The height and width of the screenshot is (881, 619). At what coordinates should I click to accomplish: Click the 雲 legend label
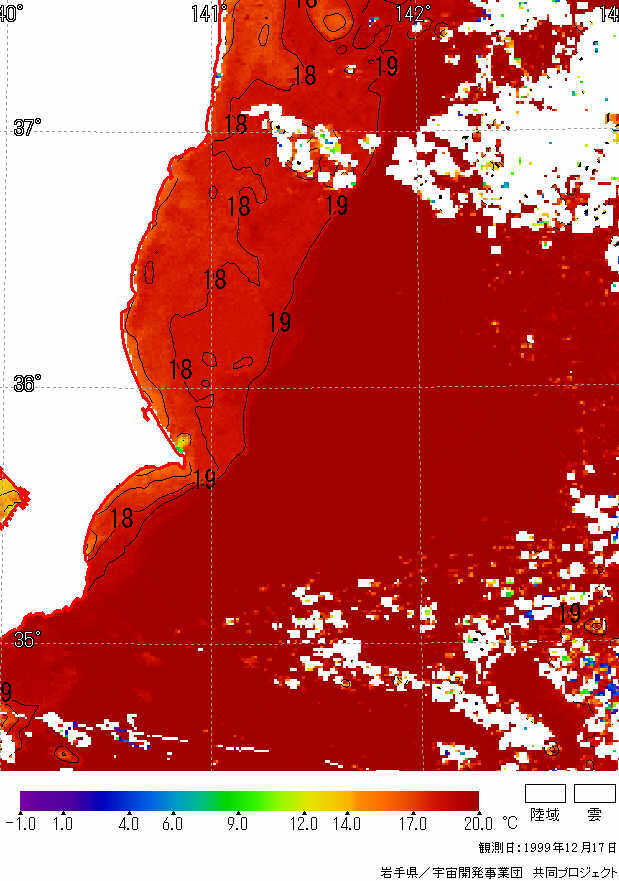[x=595, y=815]
